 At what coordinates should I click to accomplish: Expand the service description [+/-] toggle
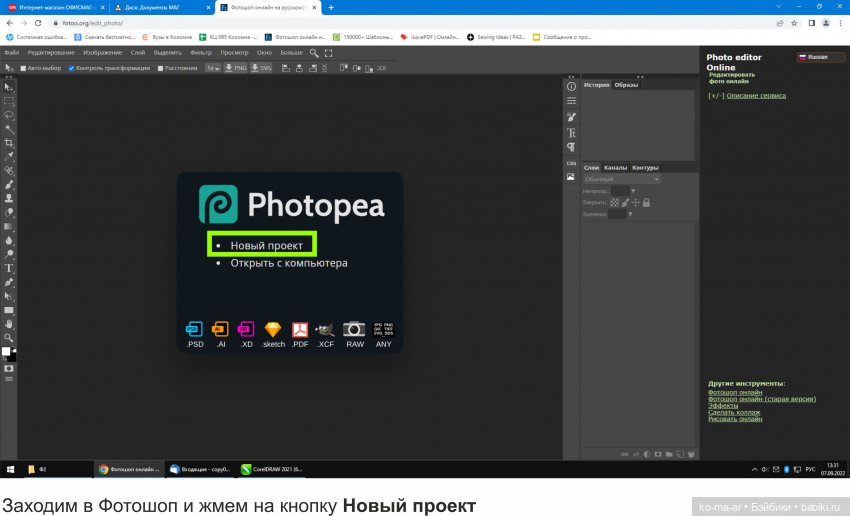716,96
